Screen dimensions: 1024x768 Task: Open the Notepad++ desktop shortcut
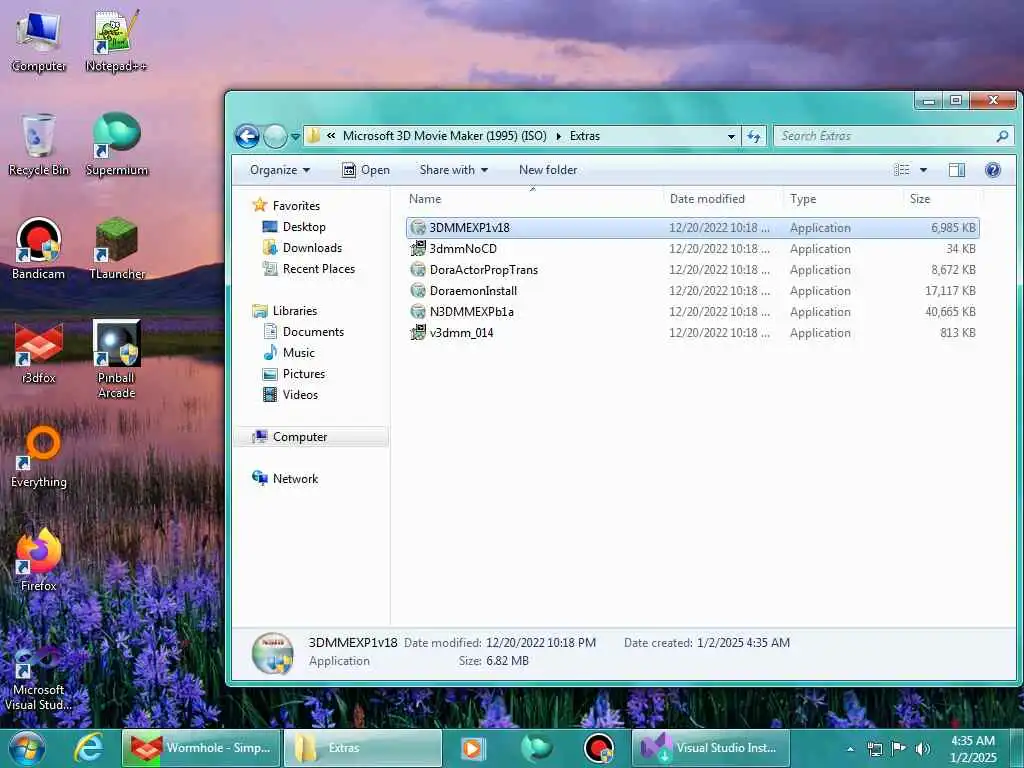116,42
